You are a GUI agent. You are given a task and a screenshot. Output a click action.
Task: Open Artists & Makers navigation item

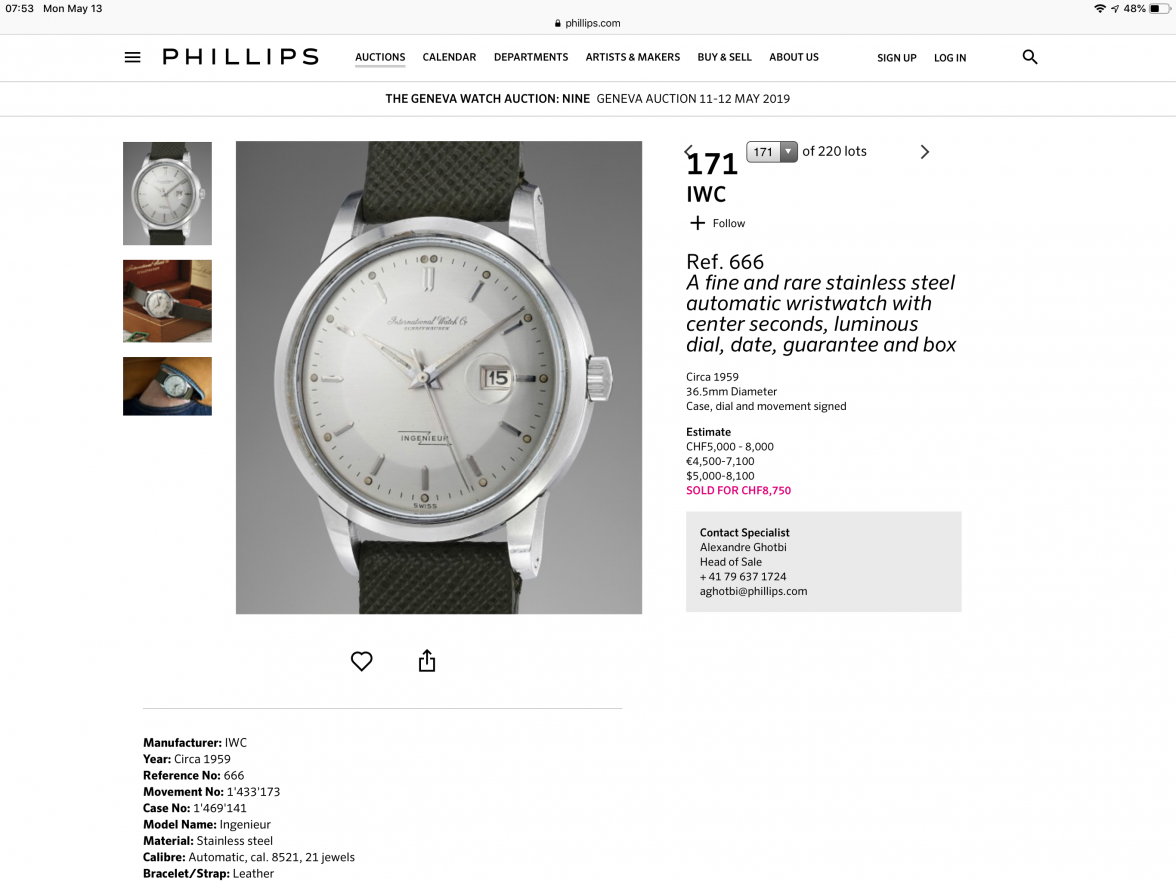coord(633,57)
